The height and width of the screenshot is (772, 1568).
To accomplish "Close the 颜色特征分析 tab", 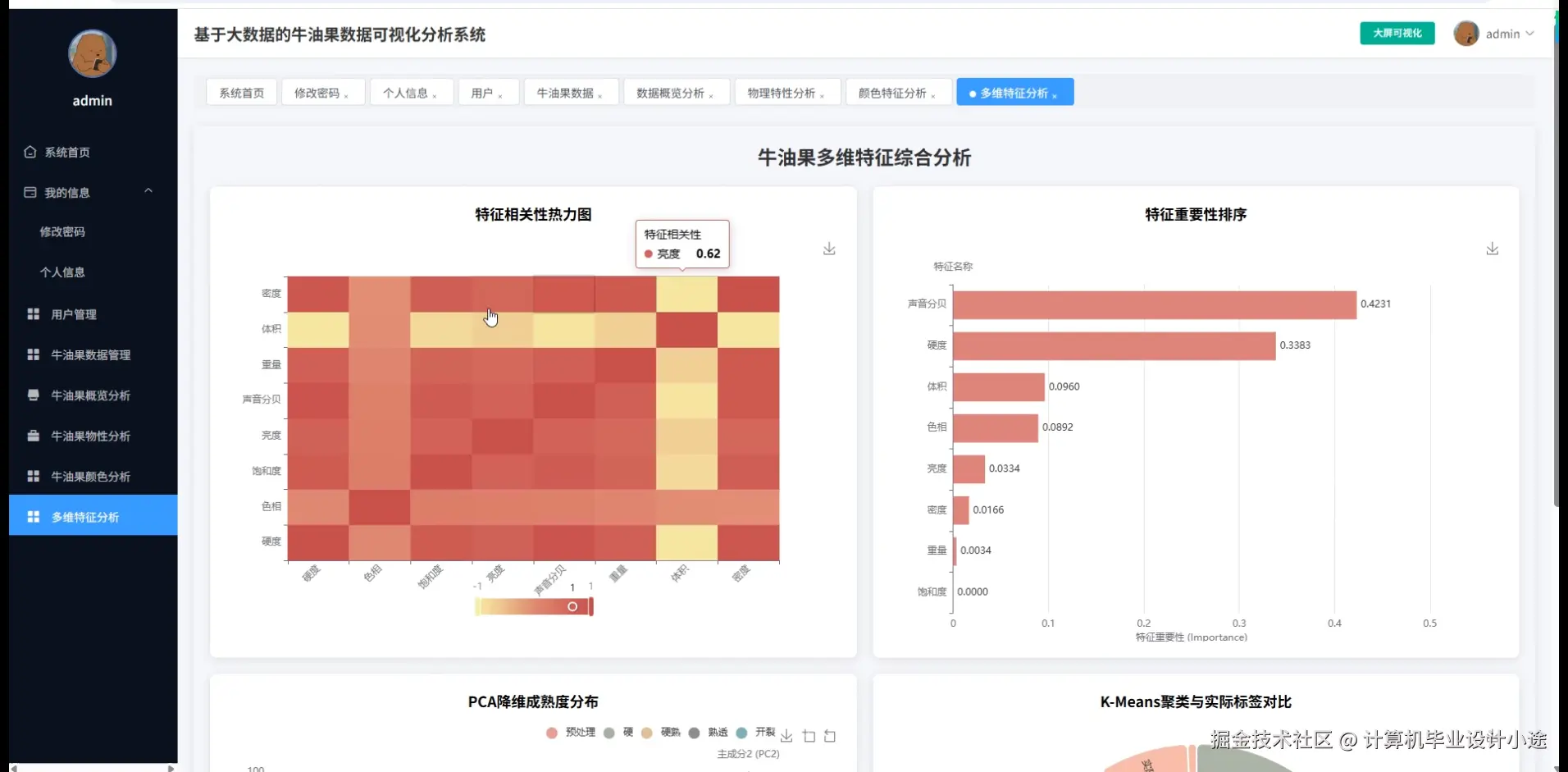I will (933, 96).
